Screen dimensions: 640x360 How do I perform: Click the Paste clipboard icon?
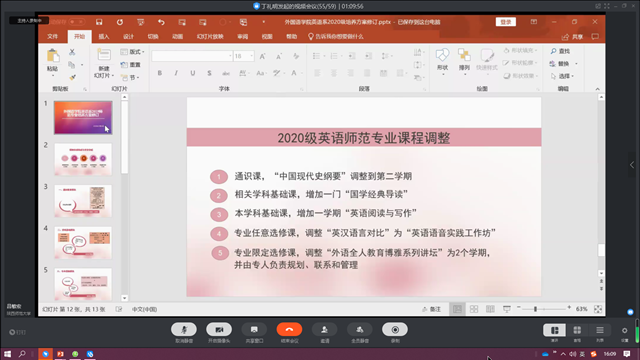pos(53,56)
